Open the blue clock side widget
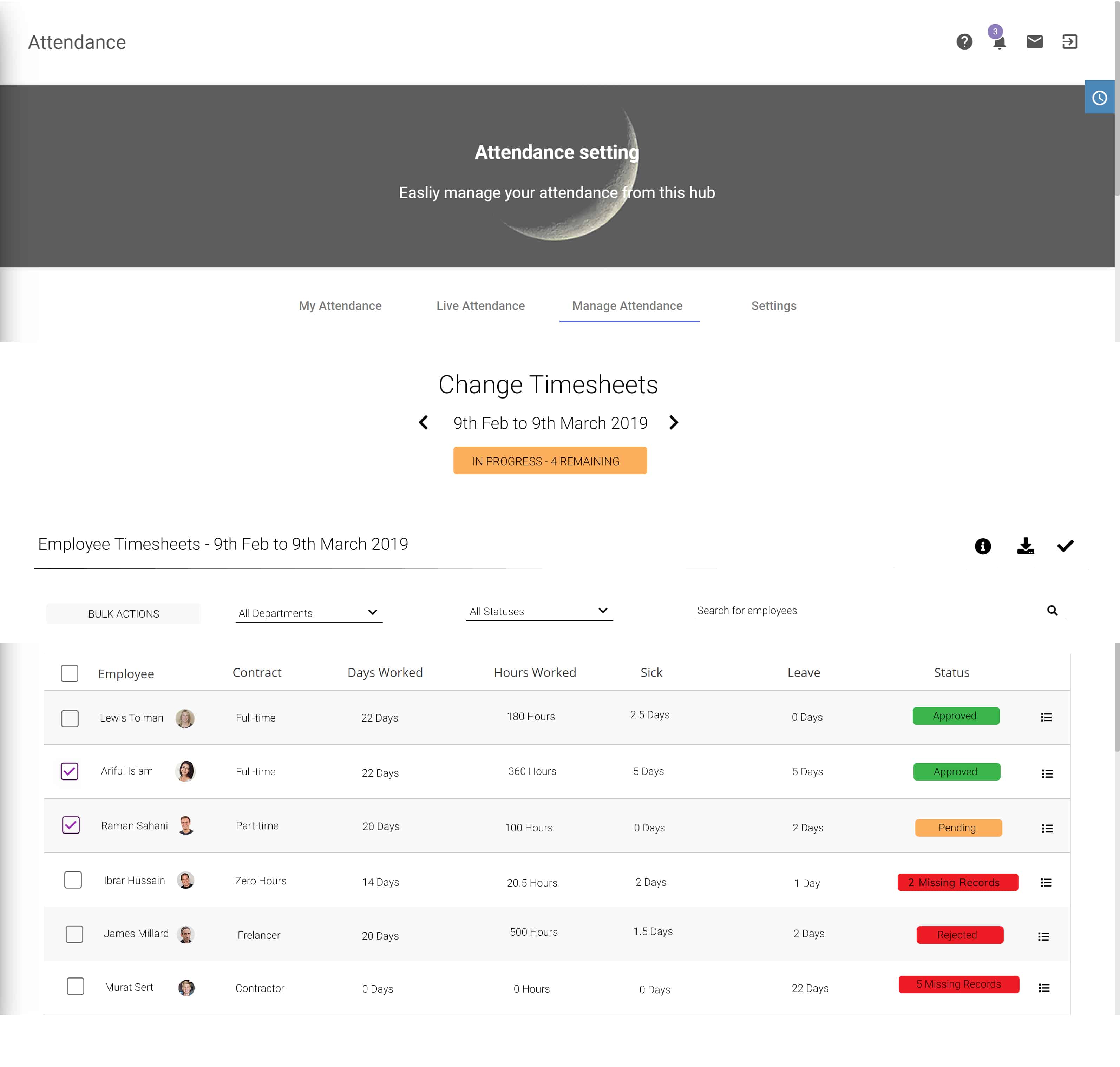Screen dimensions: 1120x1067 1099,97
